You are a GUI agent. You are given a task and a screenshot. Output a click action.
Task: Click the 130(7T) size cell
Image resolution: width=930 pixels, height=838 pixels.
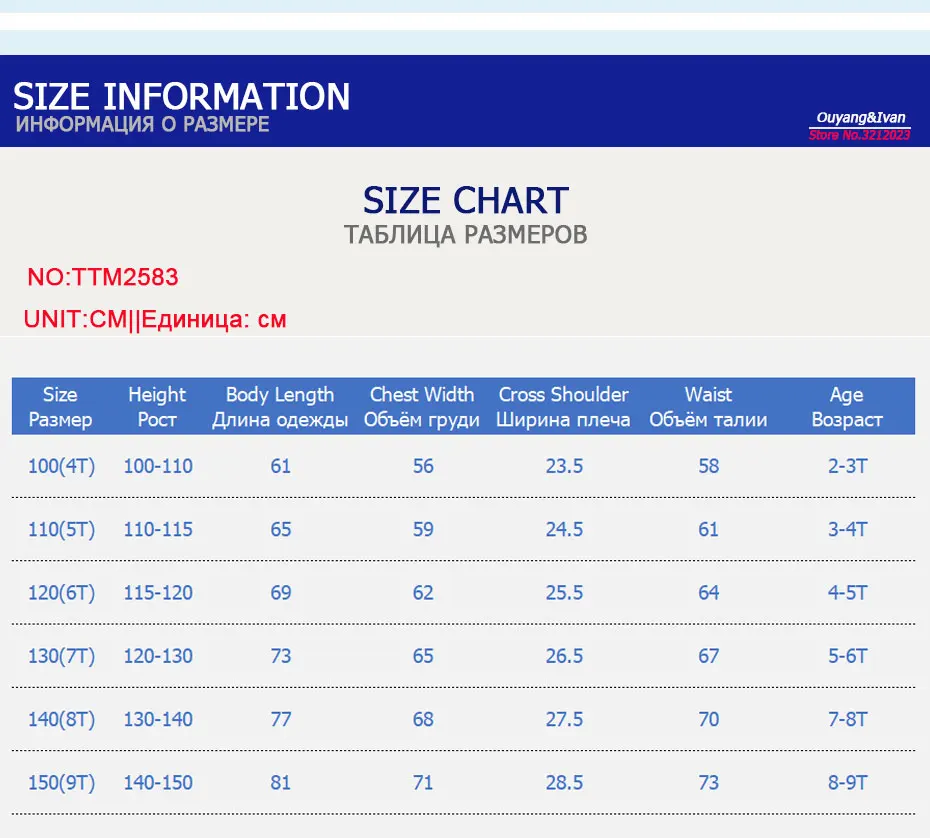tap(62, 657)
